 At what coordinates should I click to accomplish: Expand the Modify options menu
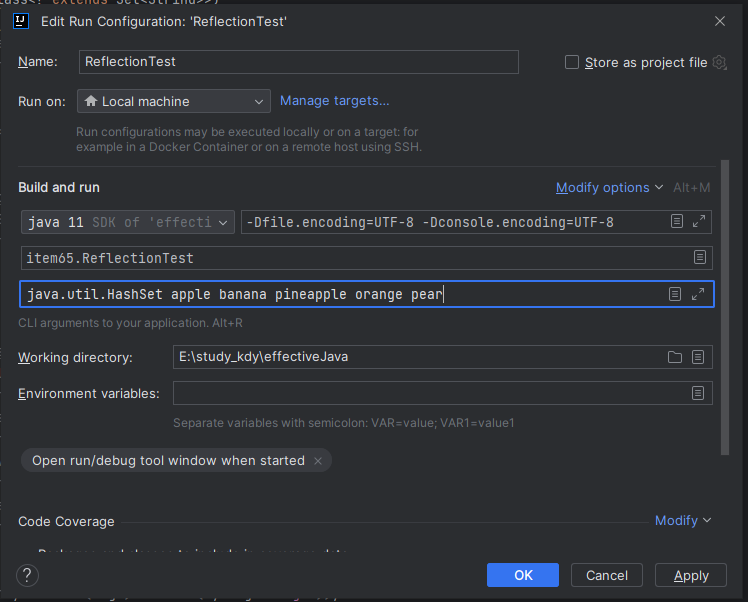tap(610, 187)
